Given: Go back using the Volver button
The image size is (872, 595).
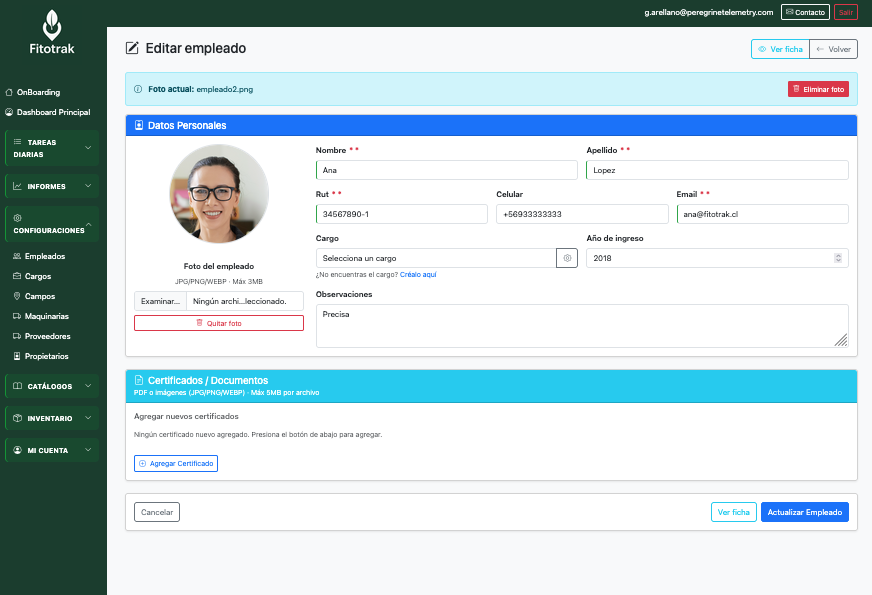Looking at the screenshot, I should [833, 49].
